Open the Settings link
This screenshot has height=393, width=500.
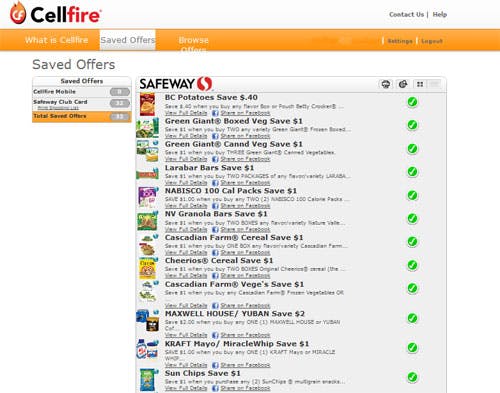coord(400,41)
